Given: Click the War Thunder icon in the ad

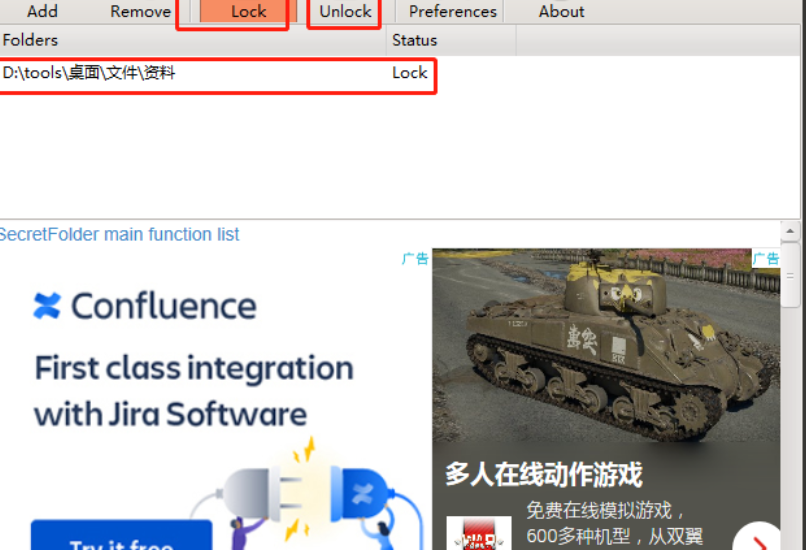Looking at the screenshot, I should coord(479,535).
